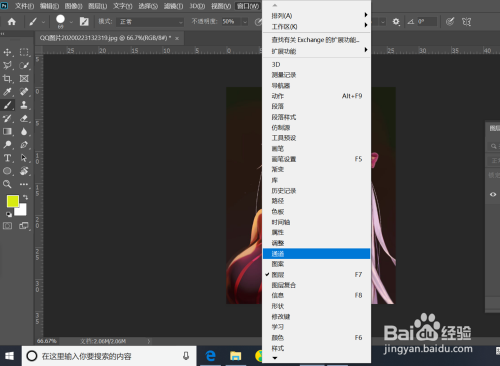
Task: Choose 动作 Alt+F9 menu item
Action: (316, 96)
